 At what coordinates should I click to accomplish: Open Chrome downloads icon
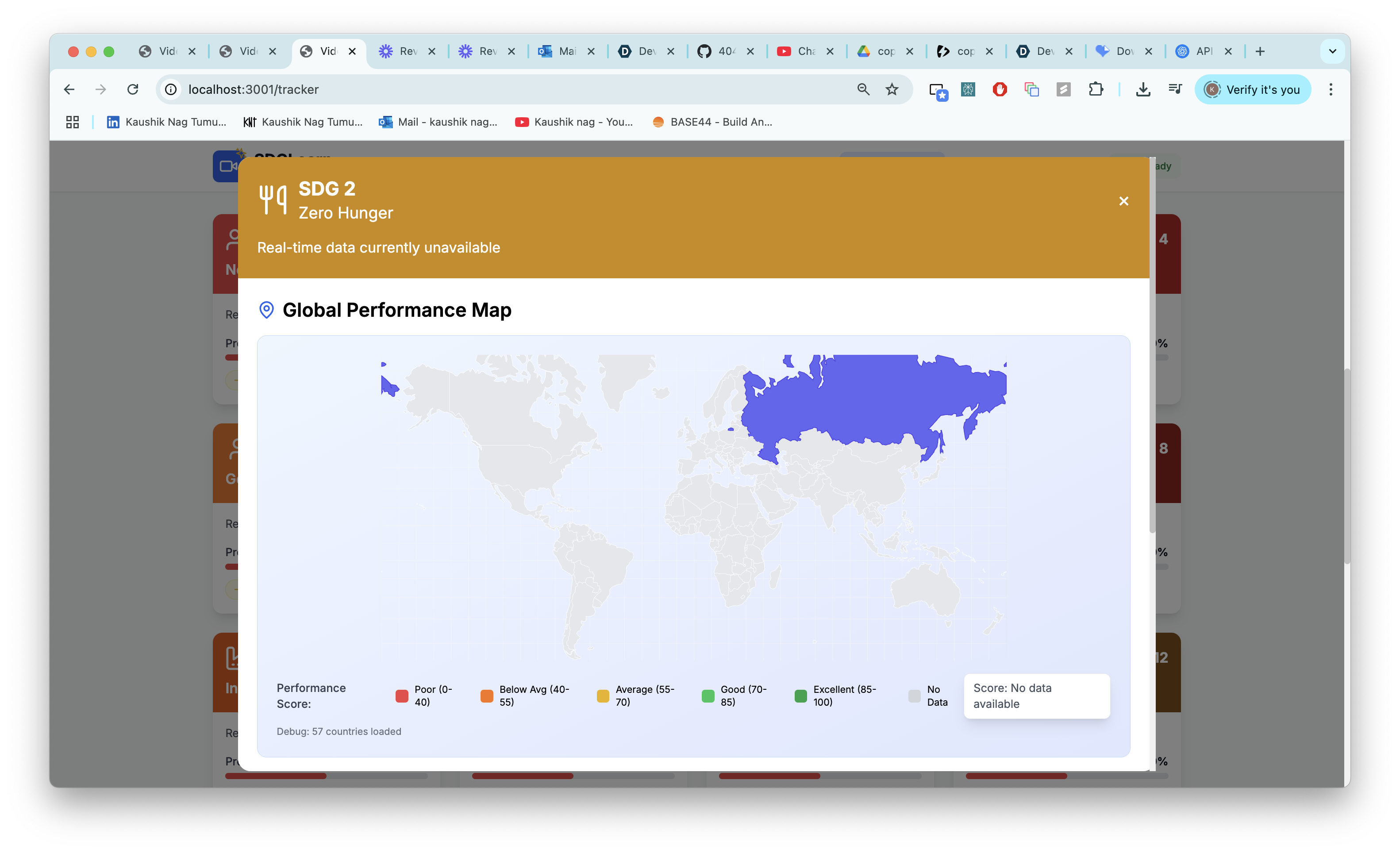pyautogui.click(x=1142, y=89)
